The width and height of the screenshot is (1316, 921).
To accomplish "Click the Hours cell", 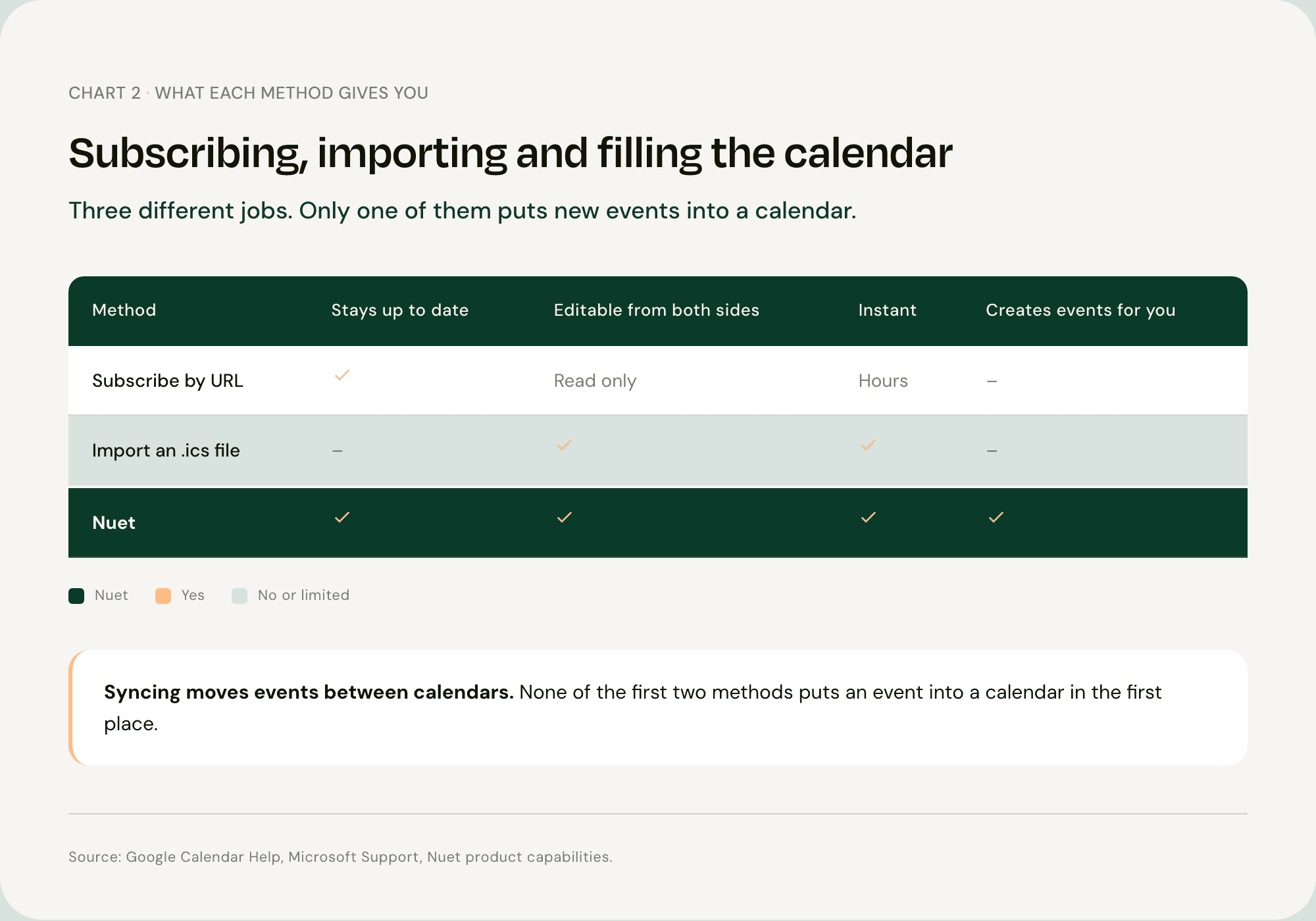I will click(883, 381).
